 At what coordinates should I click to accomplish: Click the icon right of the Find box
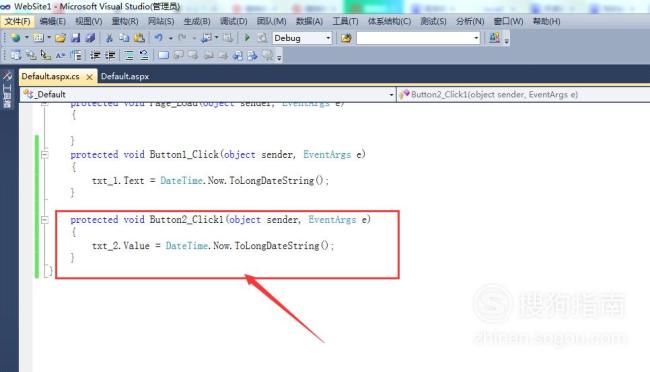(x=494, y=38)
